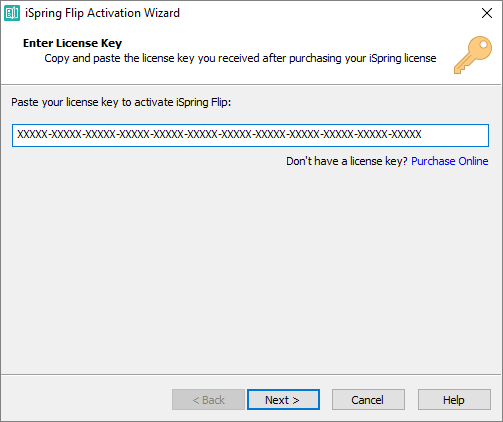Image resolution: width=503 pixels, height=422 pixels.
Task: Click the iSpring Flip app icon in title bar
Action: [x=12, y=13]
